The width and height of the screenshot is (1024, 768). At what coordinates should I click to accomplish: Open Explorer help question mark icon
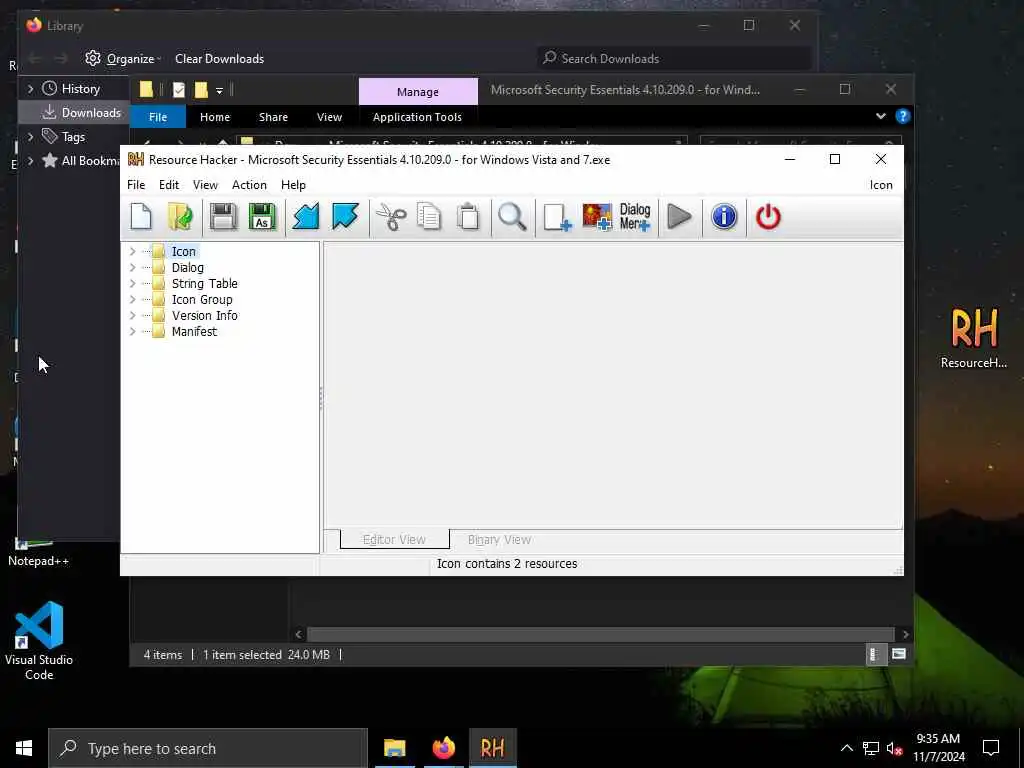[x=903, y=116]
